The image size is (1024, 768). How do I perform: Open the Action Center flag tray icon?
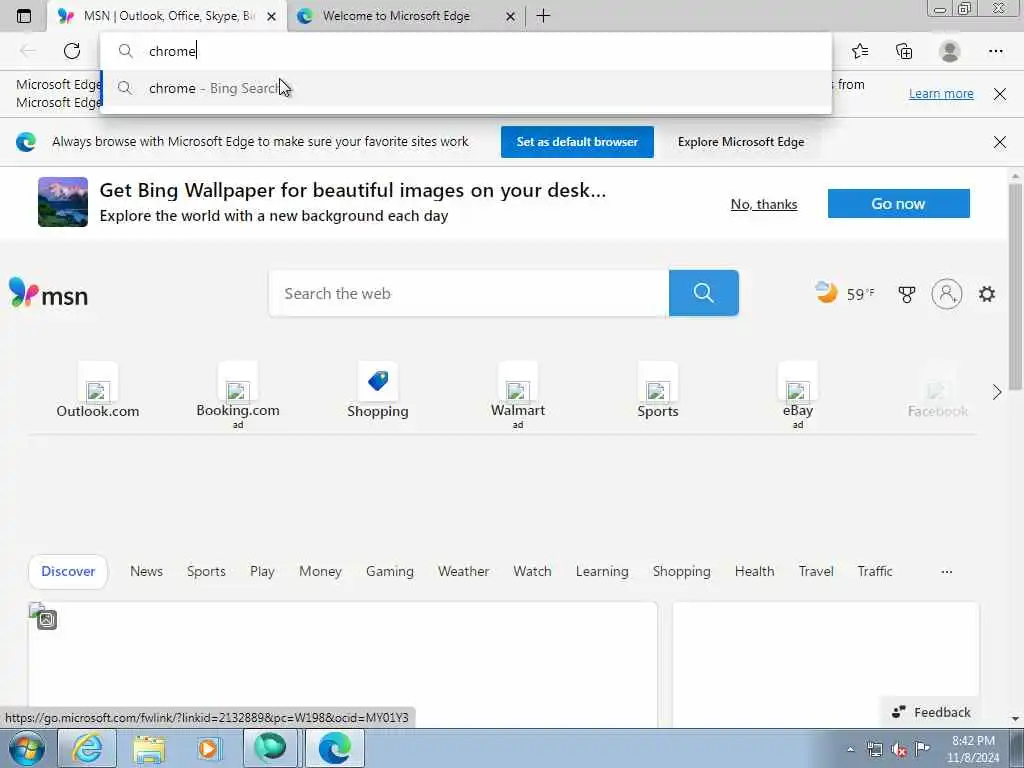[922, 749]
